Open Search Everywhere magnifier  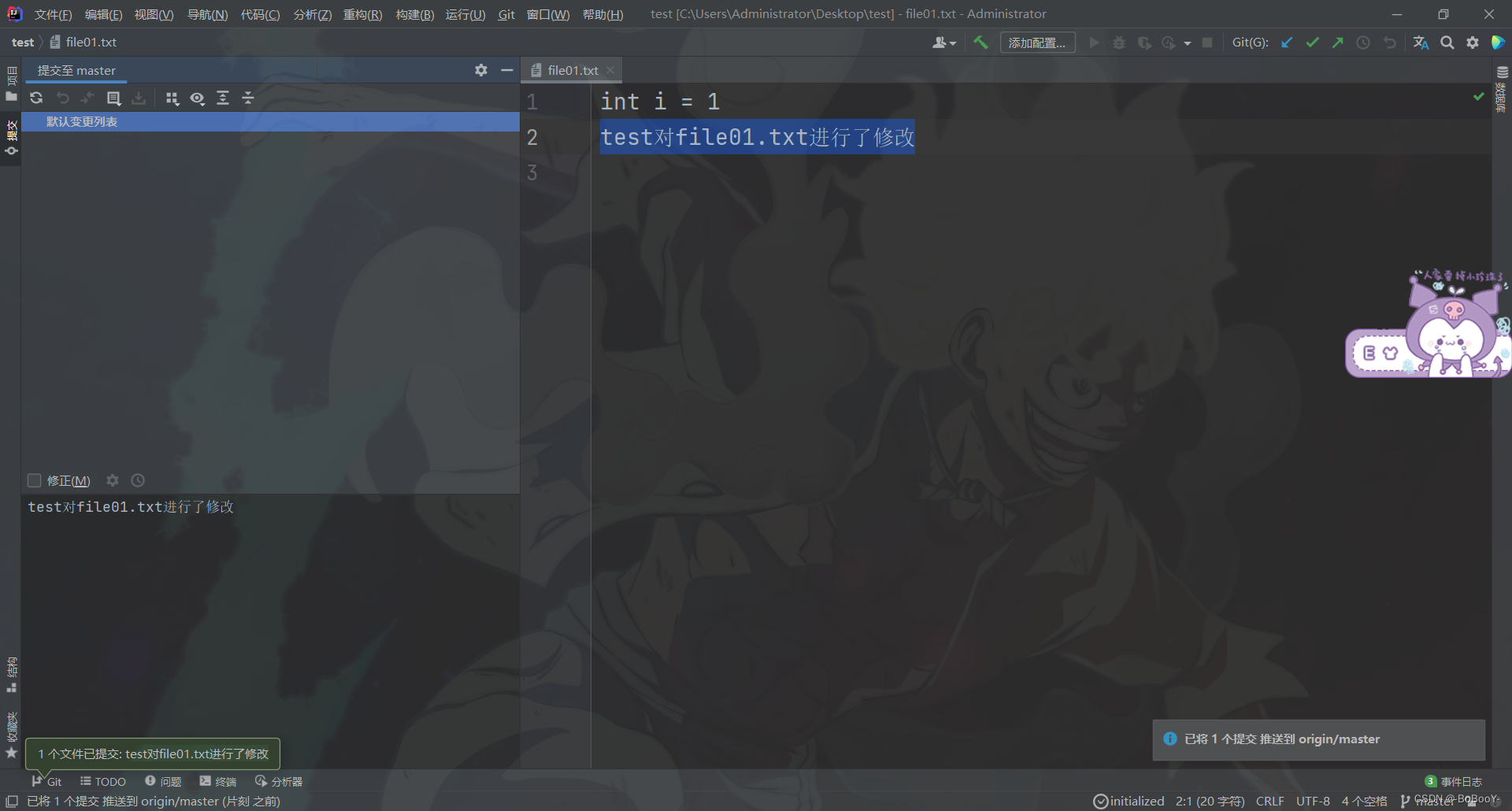(1447, 43)
